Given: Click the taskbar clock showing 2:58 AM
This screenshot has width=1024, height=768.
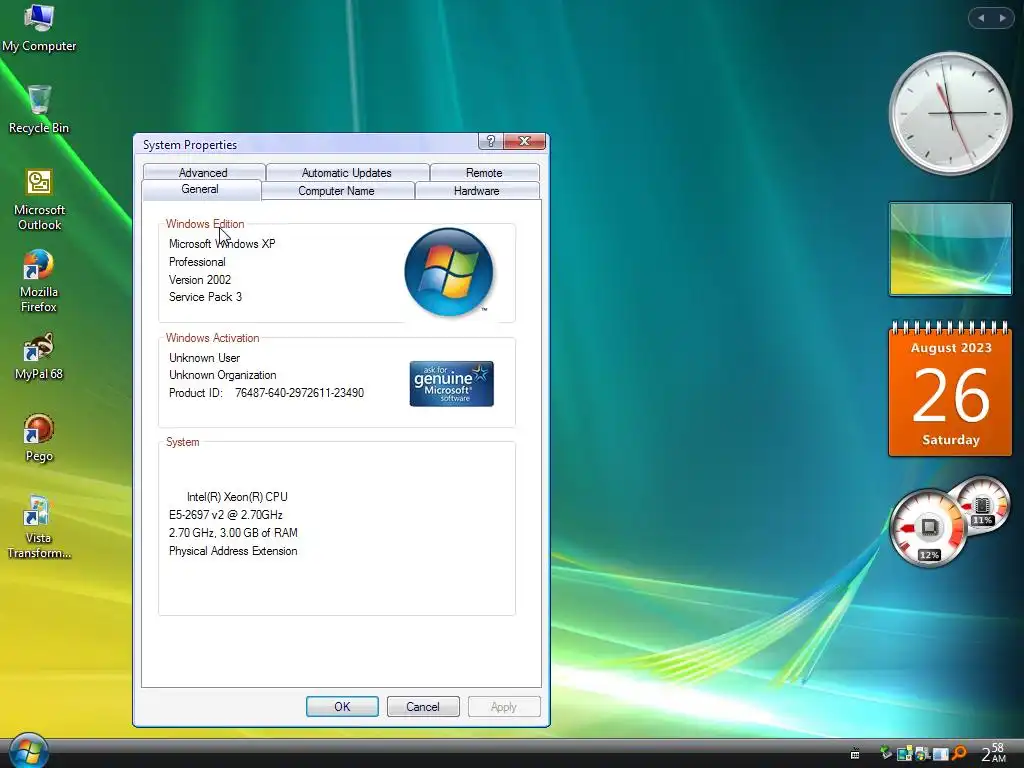Looking at the screenshot, I should (x=993, y=753).
